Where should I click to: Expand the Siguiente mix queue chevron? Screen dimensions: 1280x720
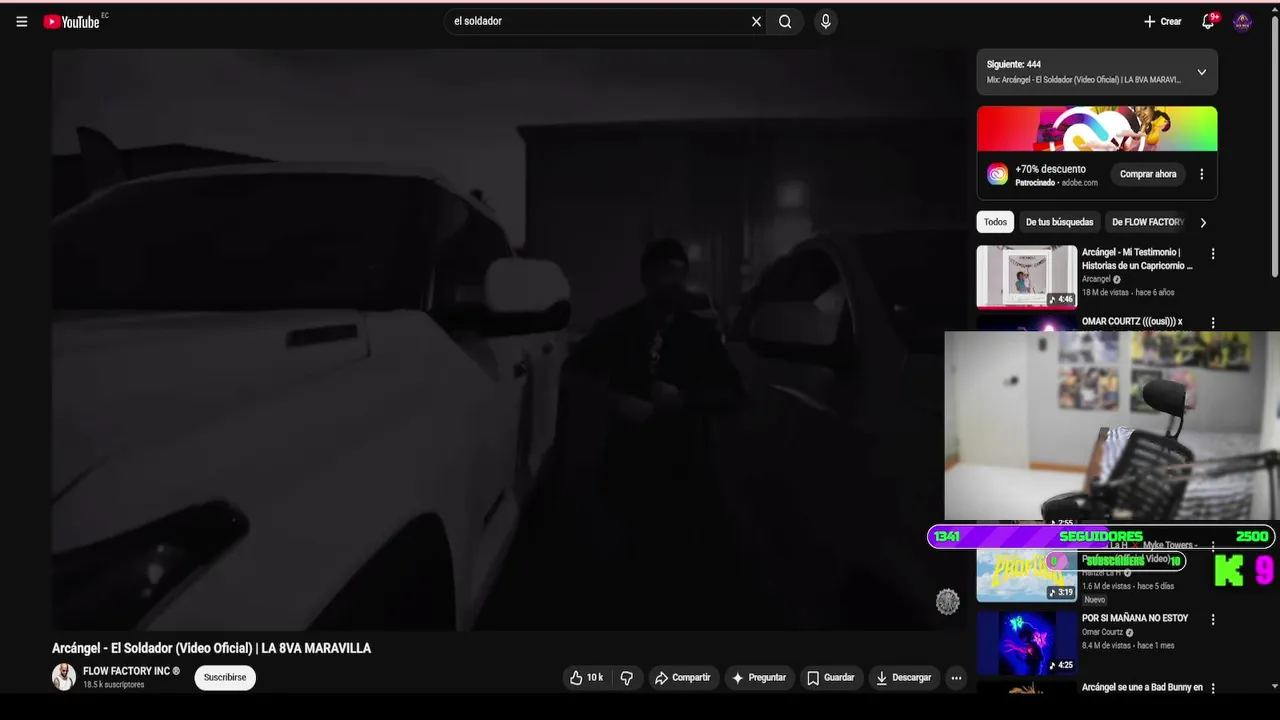[x=1201, y=72]
